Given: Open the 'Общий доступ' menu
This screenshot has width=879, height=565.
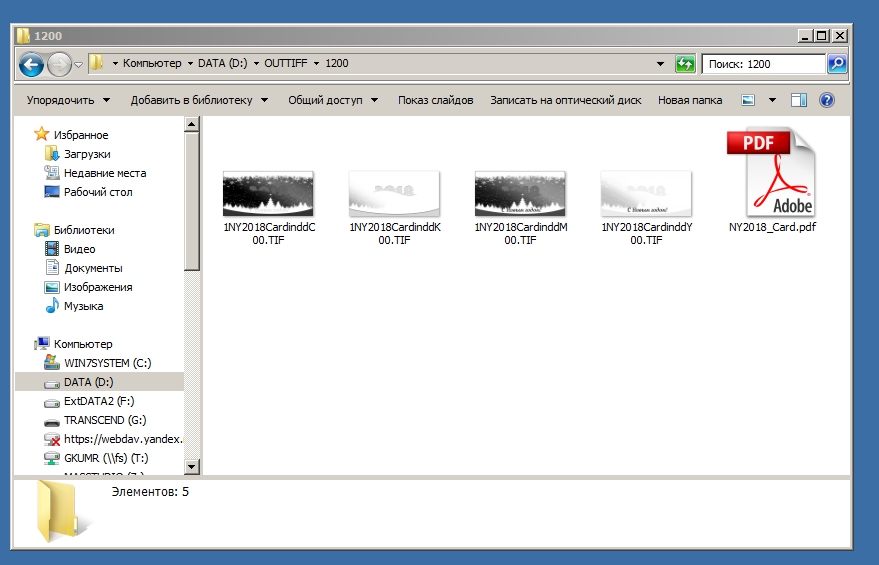Looking at the screenshot, I should 333,100.
